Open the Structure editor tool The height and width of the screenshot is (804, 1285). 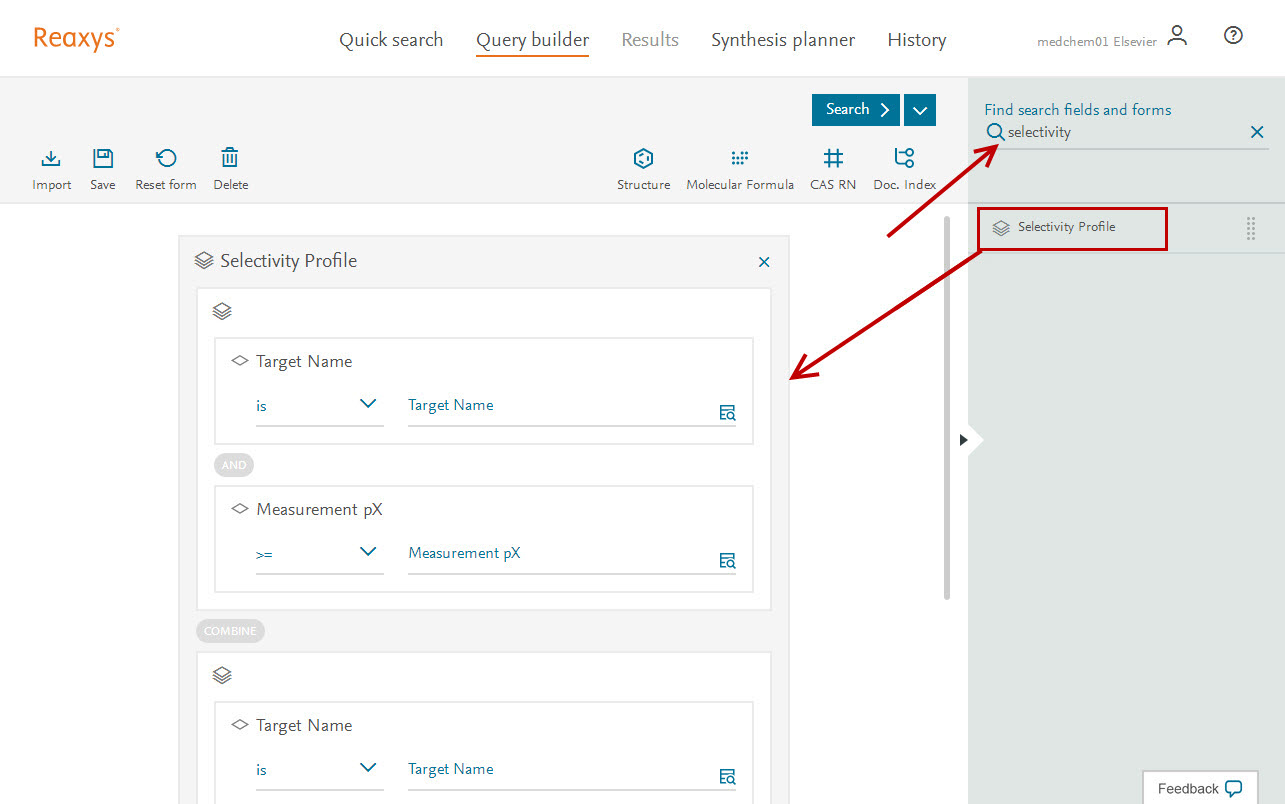[643, 159]
